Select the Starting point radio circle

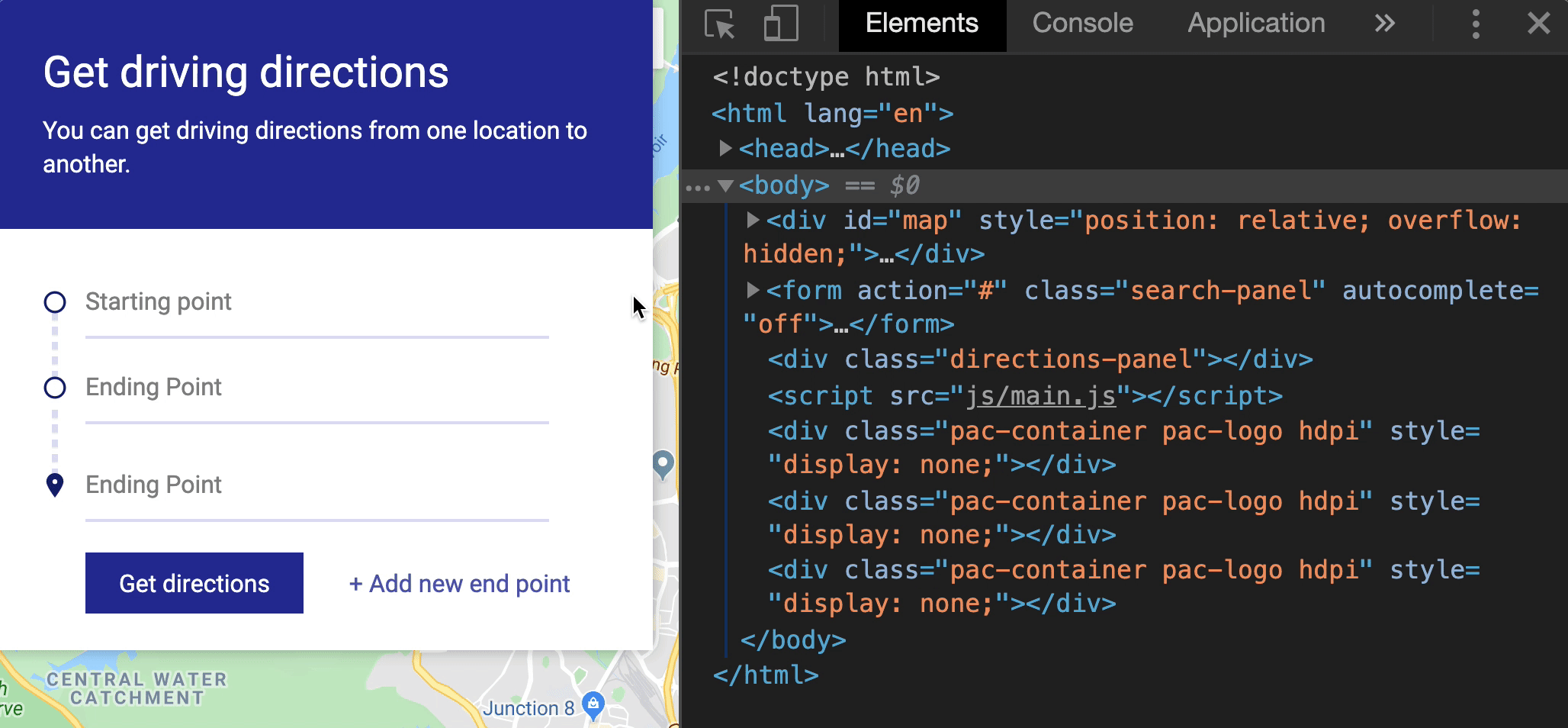click(x=54, y=302)
